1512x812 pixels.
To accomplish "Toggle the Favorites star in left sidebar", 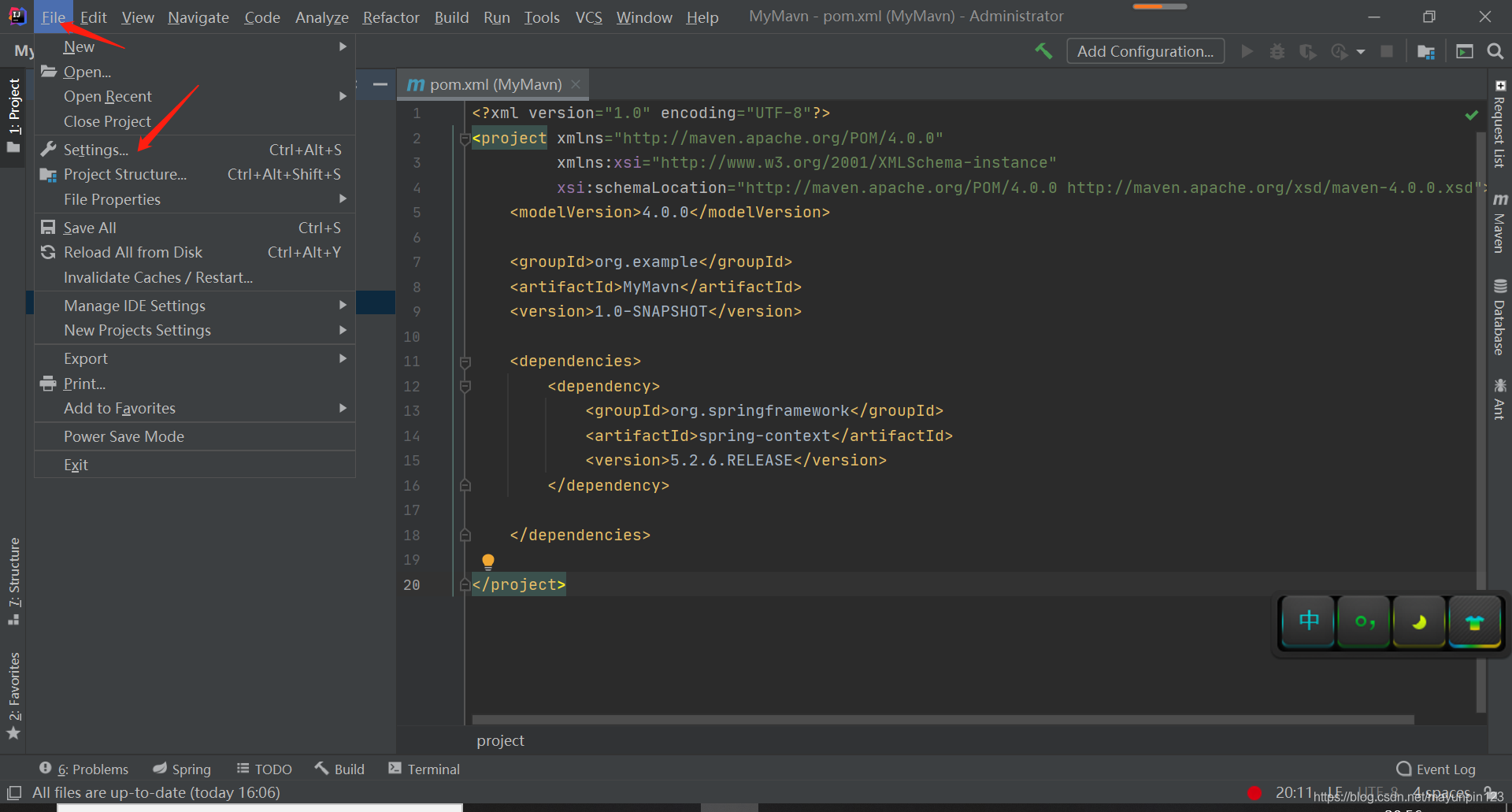I will (x=13, y=733).
